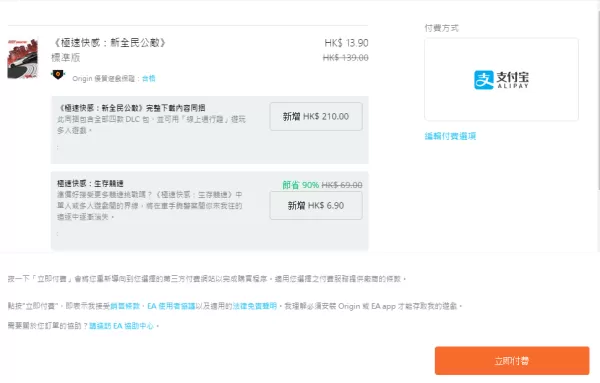Add the HK$ 210.00 complete DLC bundle
Image resolution: width=600 pixels, height=383 pixels.
pos(316,116)
